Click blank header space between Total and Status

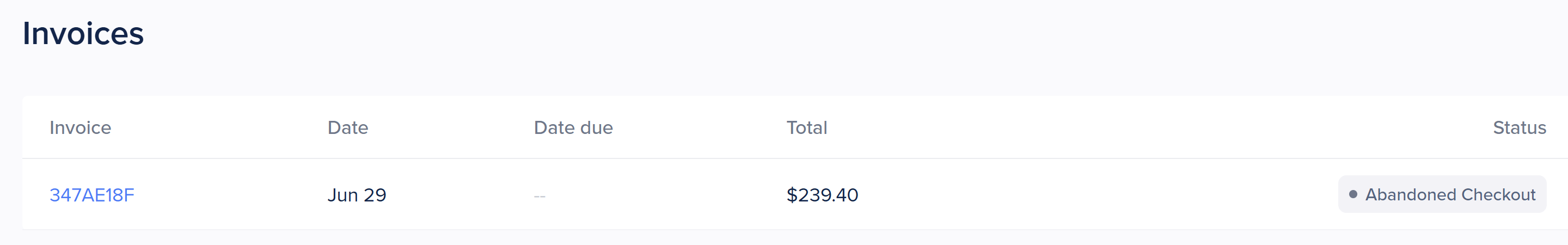point(1156,127)
